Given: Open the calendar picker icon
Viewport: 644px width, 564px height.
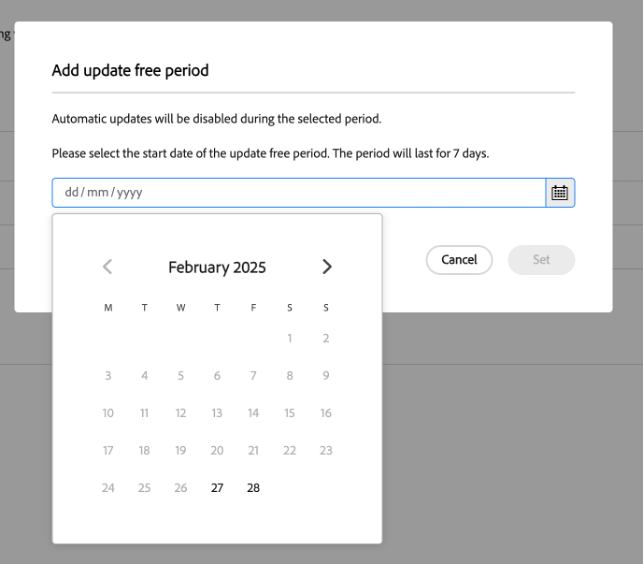Looking at the screenshot, I should (560, 193).
